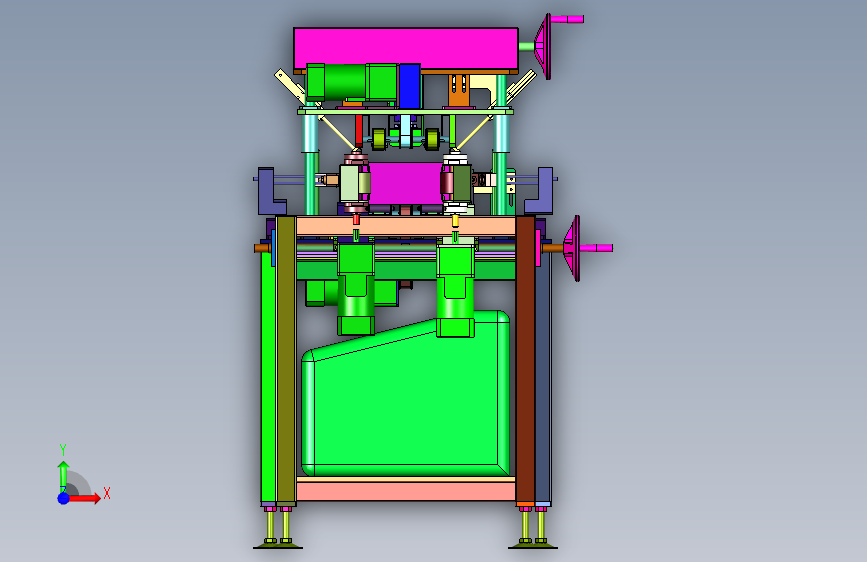Select the small red pin below left spindle
Image resolution: width=867 pixels, height=562 pixels.
[356, 220]
